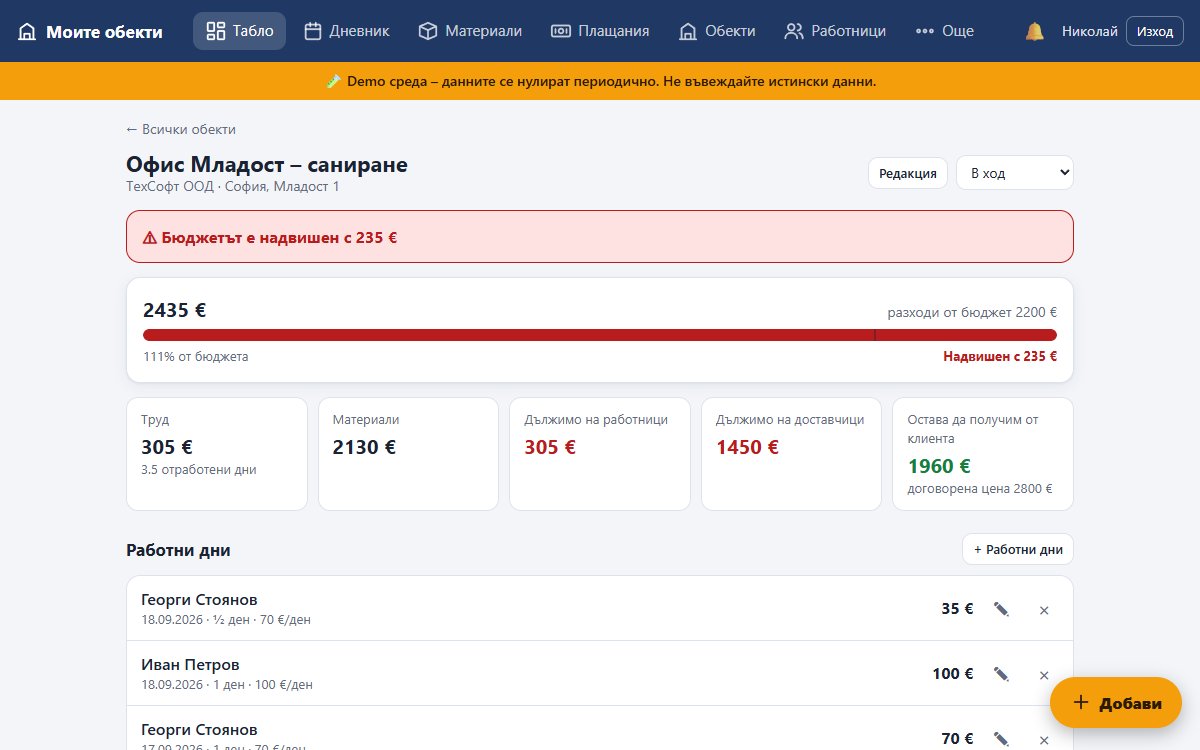Screen dimensions: 1200x750
Task: Edit Иван Петров's 100 € entry with the pencil
Action: click(1001, 674)
